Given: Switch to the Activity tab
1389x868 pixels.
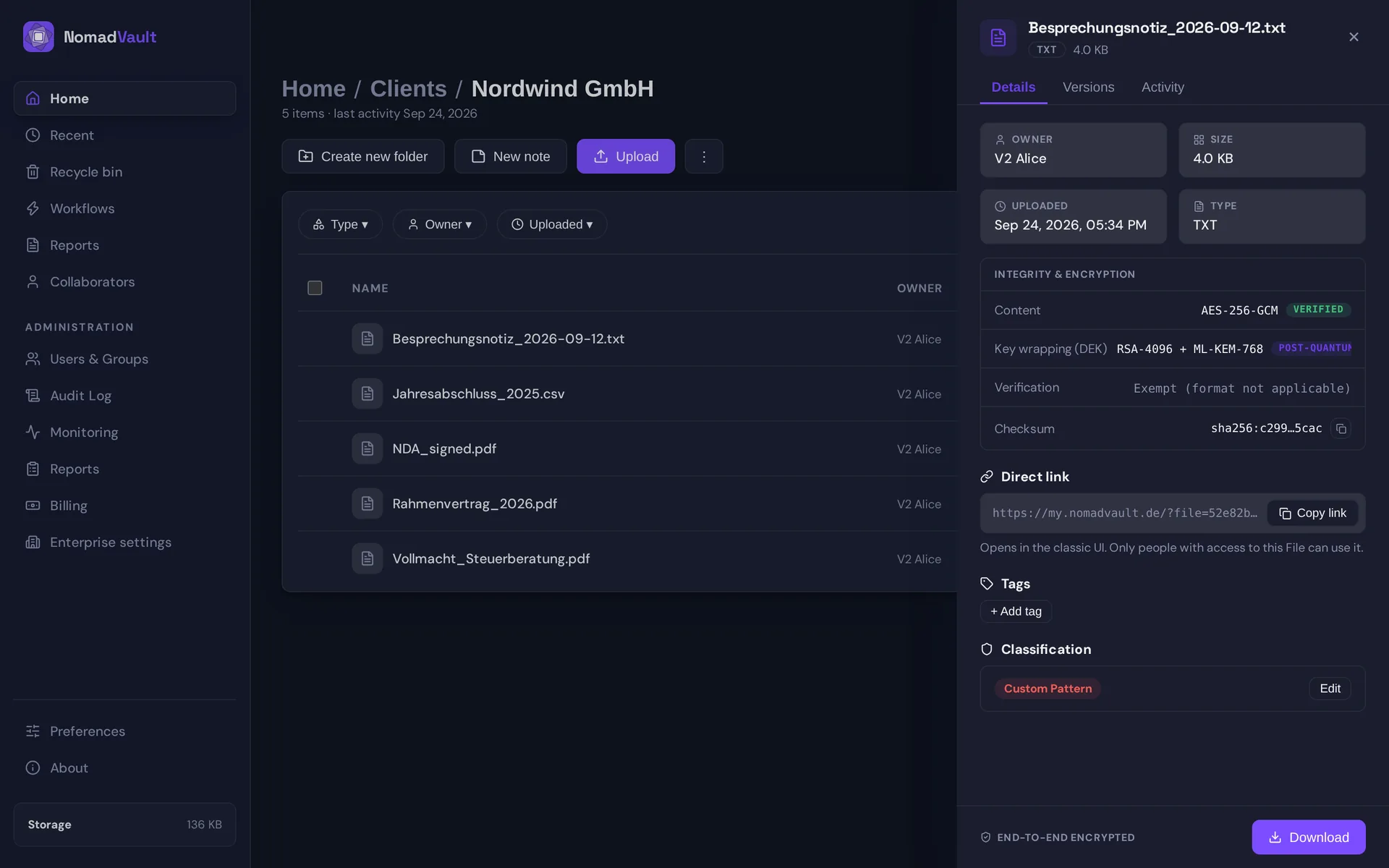Looking at the screenshot, I should pyautogui.click(x=1163, y=87).
